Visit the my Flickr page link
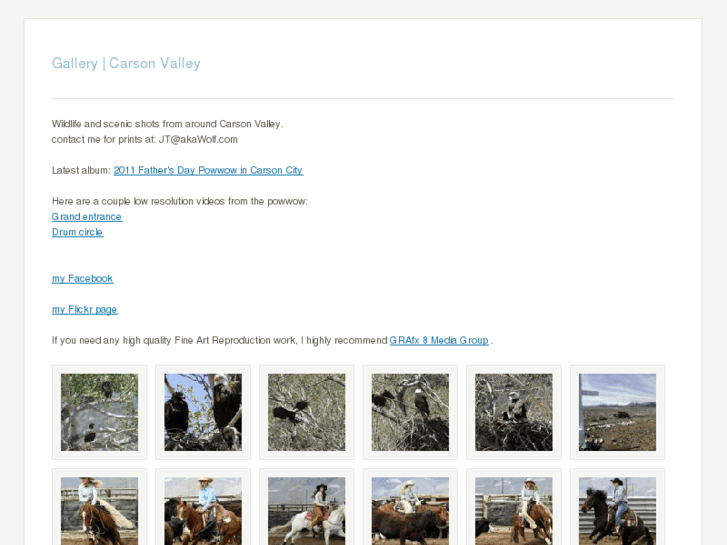Image resolution: width=727 pixels, height=545 pixels. point(84,309)
